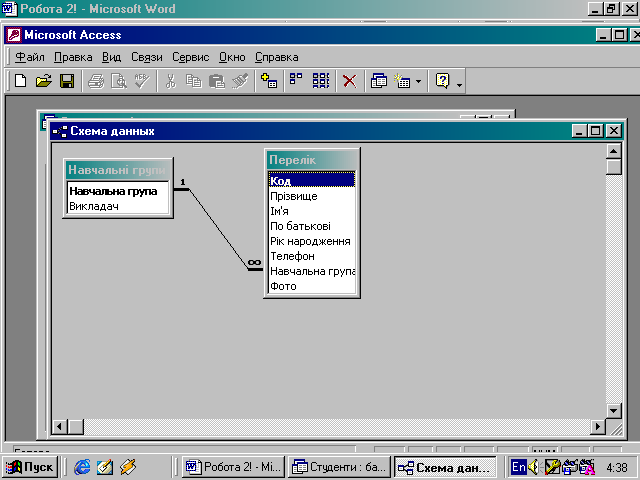Click the Show All Relationships icon
The width and height of the screenshot is (640, 480).
[x=320, y=81]
